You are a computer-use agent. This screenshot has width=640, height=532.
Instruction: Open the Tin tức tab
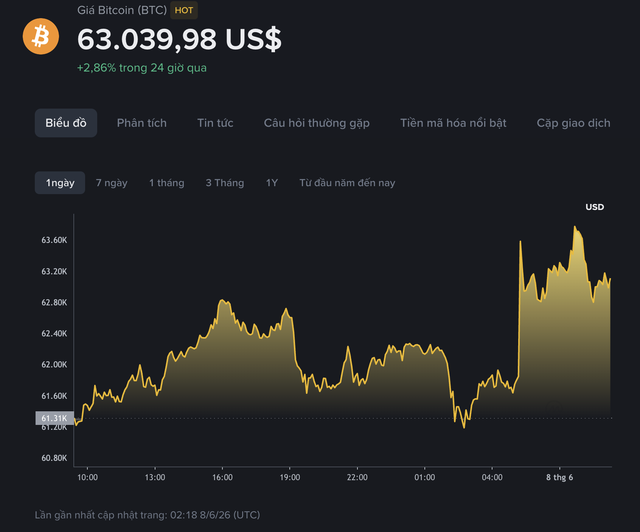pyautogui.click(x=215, y=123)
